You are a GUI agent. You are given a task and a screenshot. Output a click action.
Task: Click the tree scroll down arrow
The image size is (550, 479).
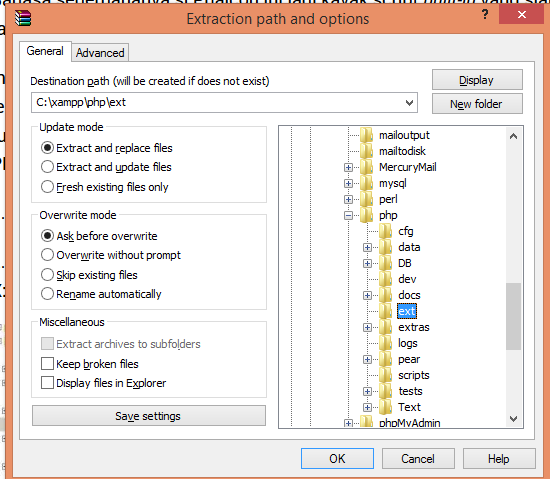click(x=514, y=419)
